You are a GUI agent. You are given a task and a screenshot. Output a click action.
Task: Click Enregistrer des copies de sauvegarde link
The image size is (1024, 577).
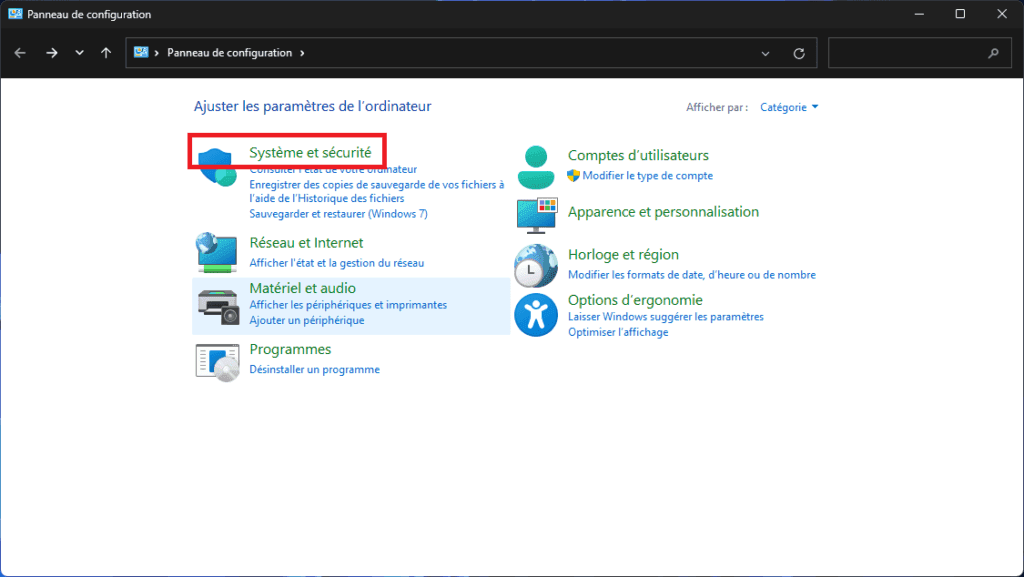377,191
